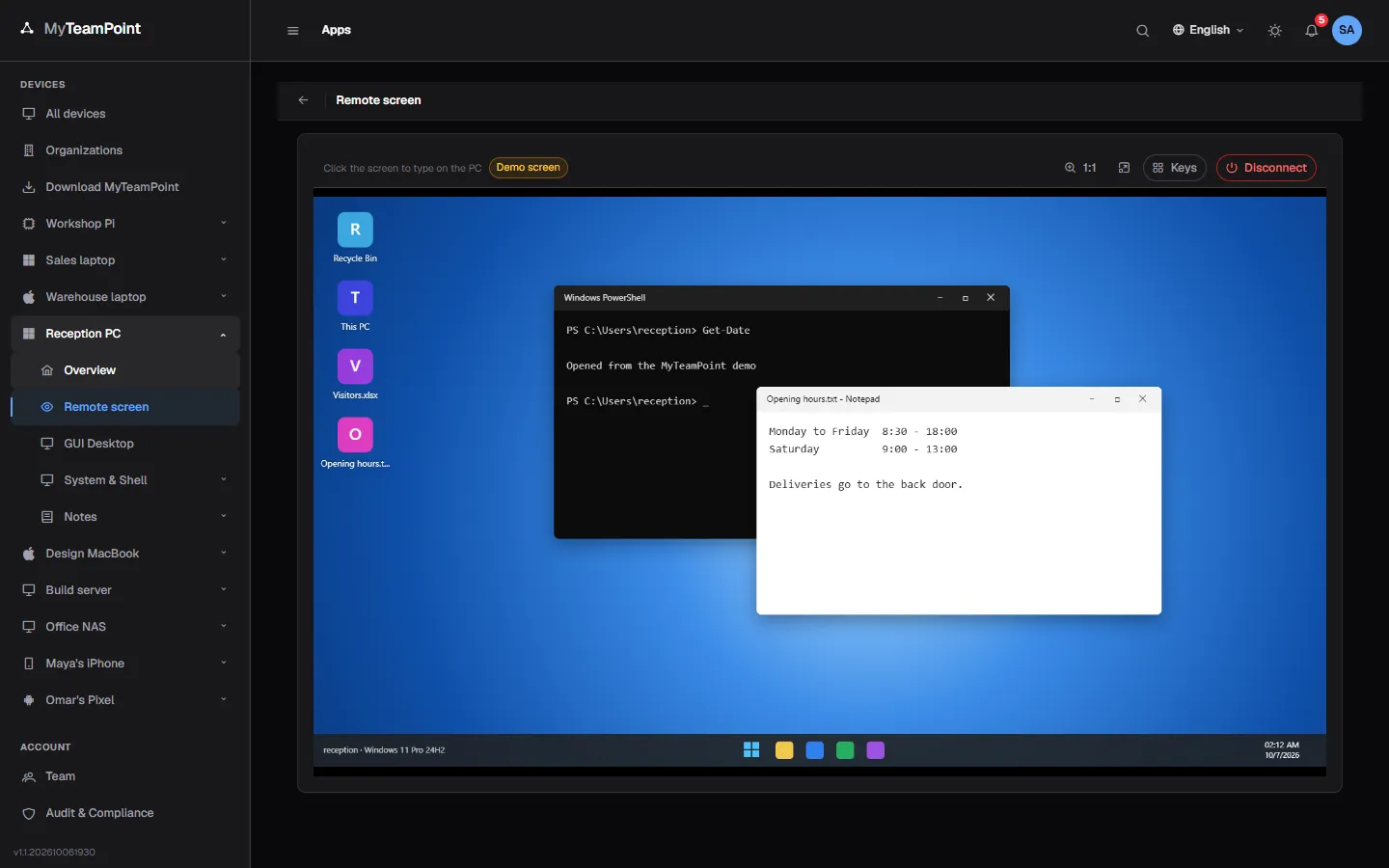Toggle the light/dark theme sun icon
1389x868 pixels.
point(1275,30)
